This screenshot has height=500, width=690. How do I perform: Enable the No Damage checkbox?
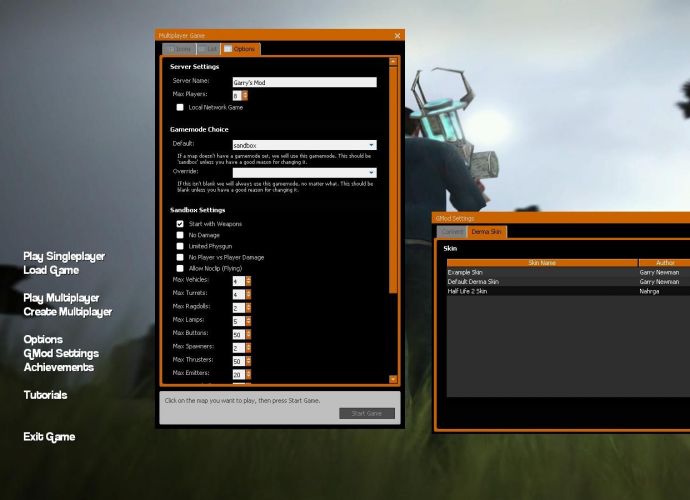click(180, 235)
